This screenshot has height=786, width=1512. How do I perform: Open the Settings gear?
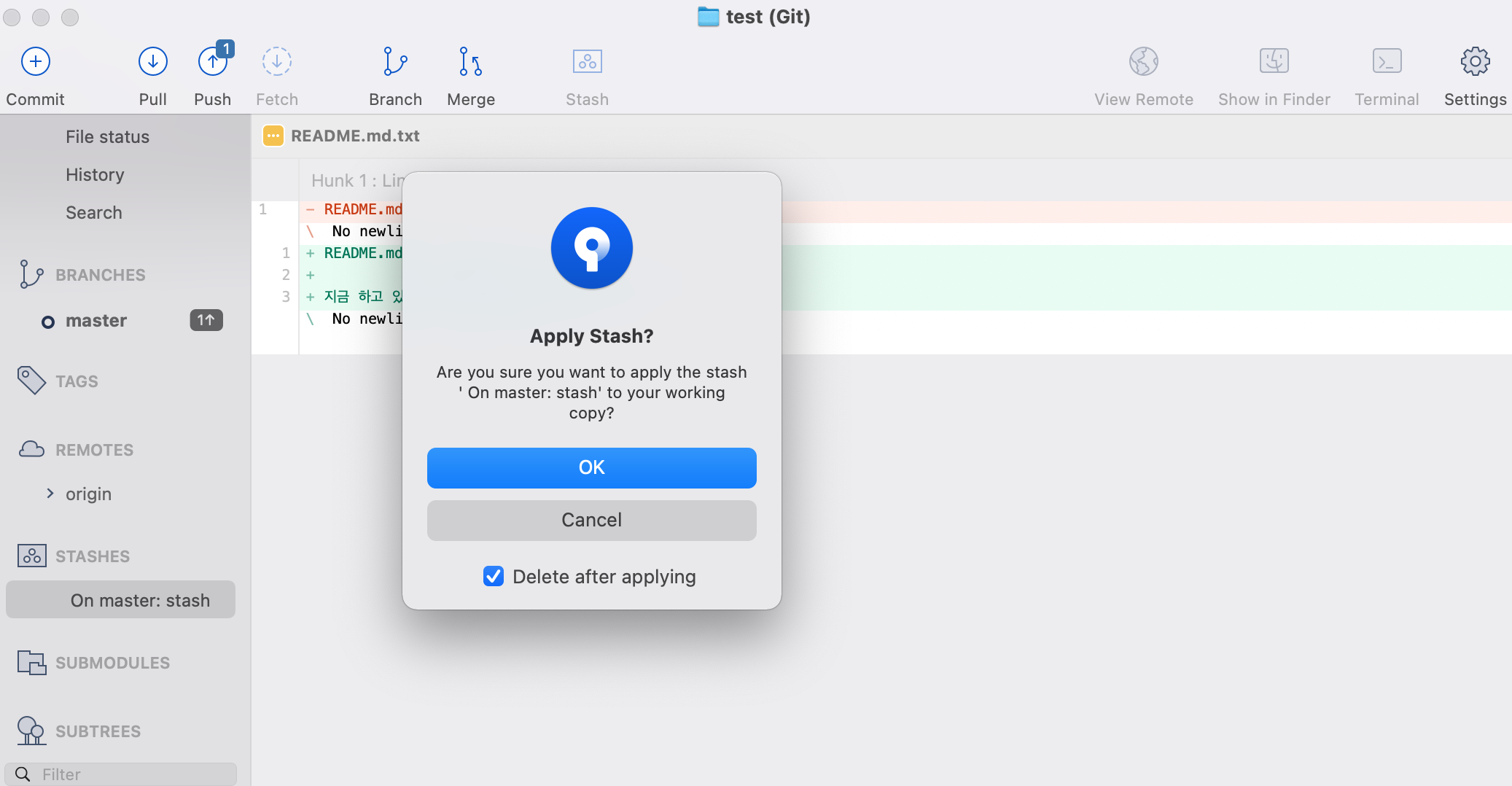coord(1475,62)
